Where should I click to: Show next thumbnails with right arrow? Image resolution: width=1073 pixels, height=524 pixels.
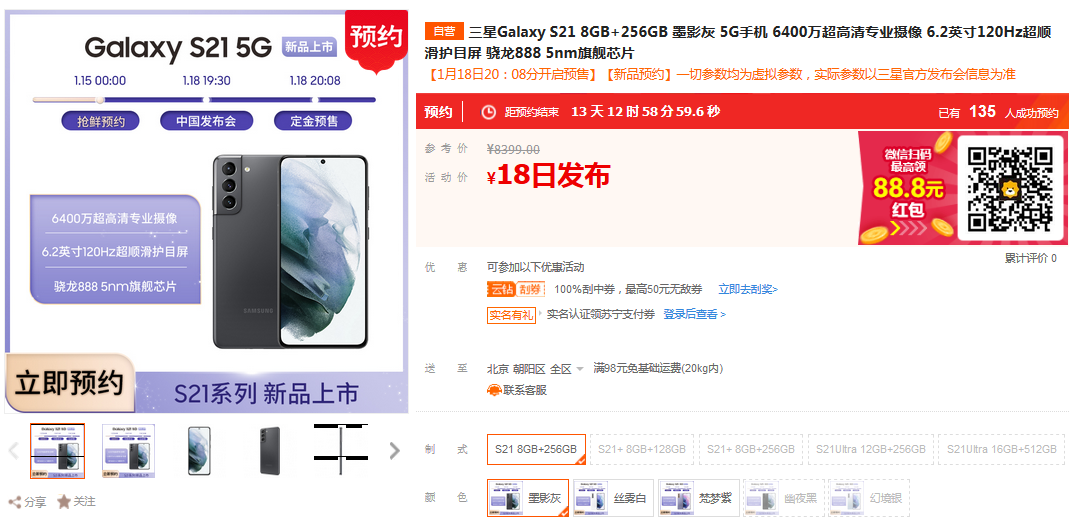[x=394, y=450]
